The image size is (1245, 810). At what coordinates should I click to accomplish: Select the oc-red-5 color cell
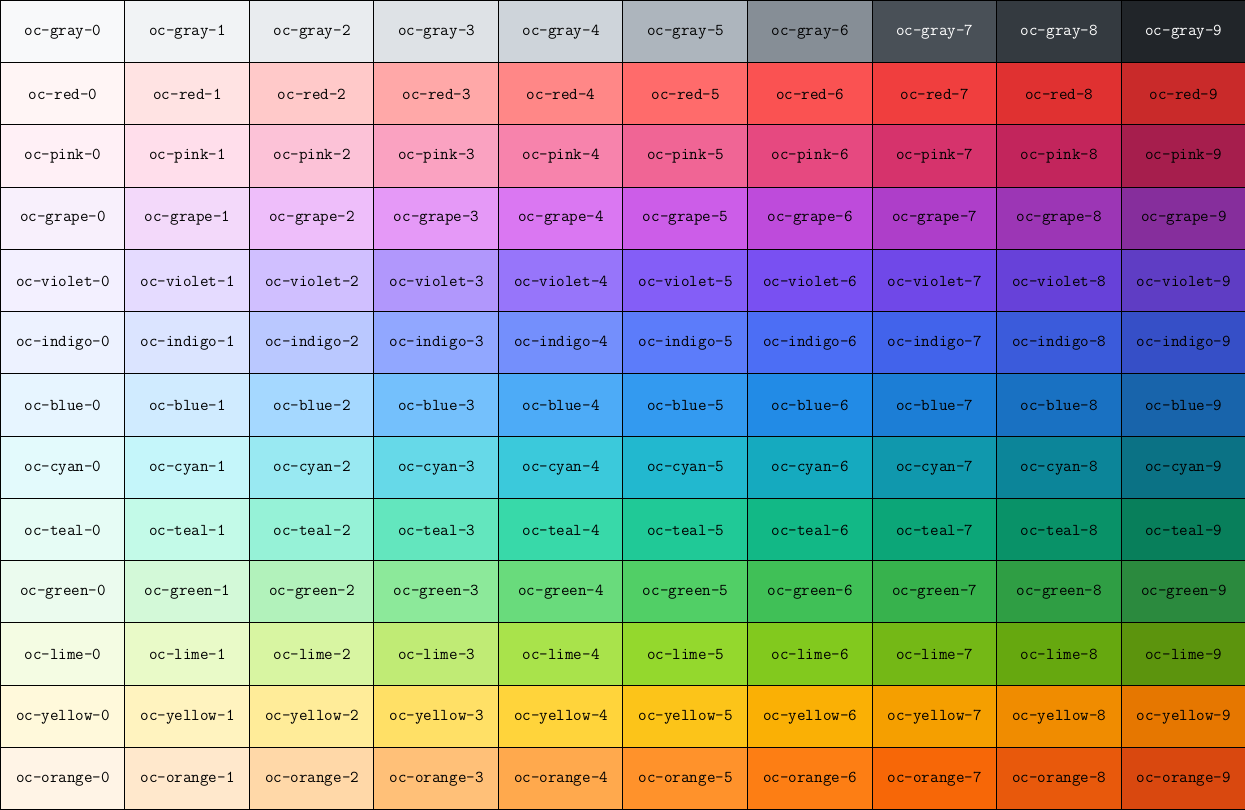point(684,94)
